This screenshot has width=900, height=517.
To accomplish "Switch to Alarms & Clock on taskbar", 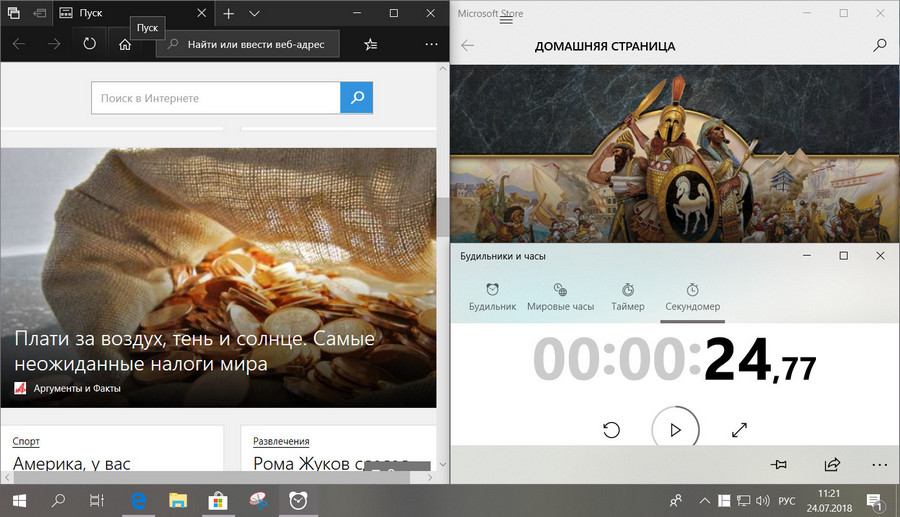I will coord(298,501).
